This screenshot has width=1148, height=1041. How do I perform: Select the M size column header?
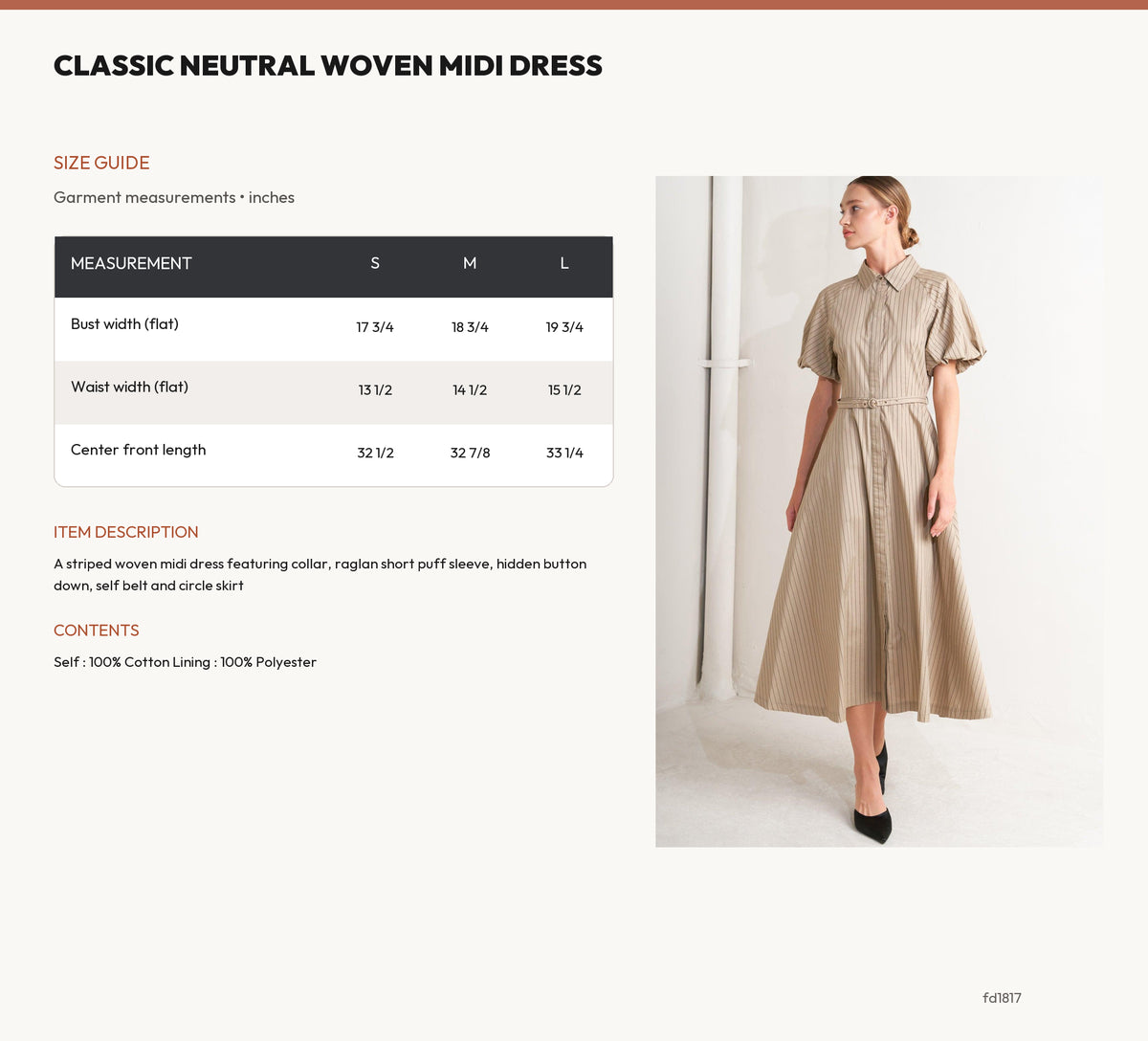pyautogui.click(x=470, y=263)
